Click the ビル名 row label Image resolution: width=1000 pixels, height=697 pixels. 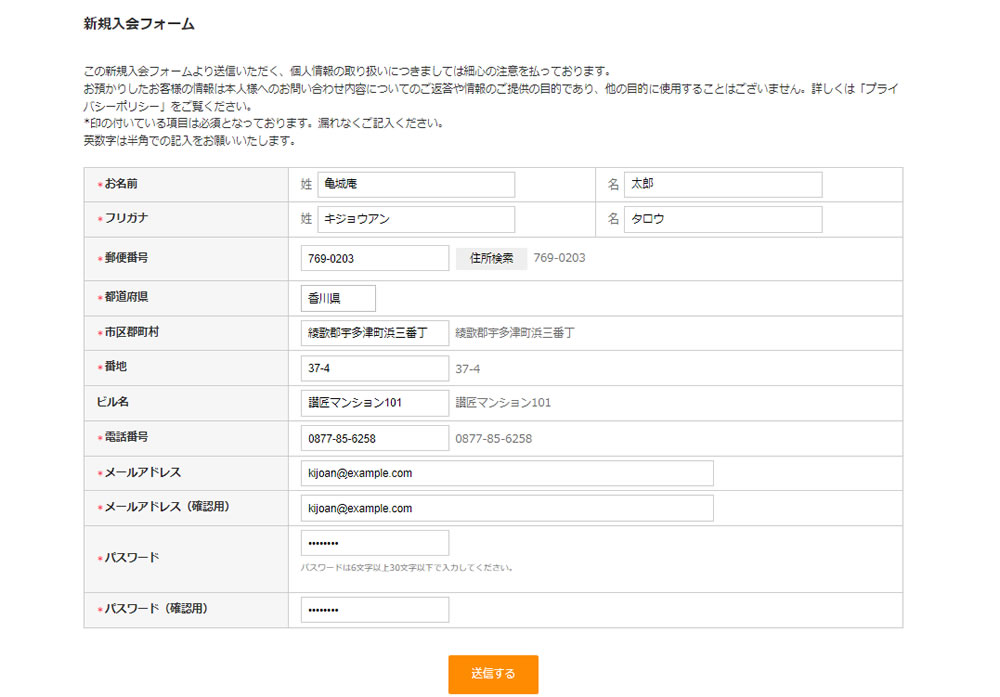[x=112, y=402]
